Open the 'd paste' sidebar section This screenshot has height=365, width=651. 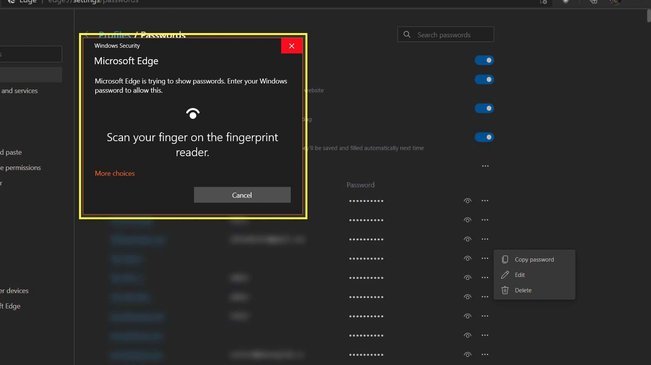pyautogui.click(x=11, y=152)
